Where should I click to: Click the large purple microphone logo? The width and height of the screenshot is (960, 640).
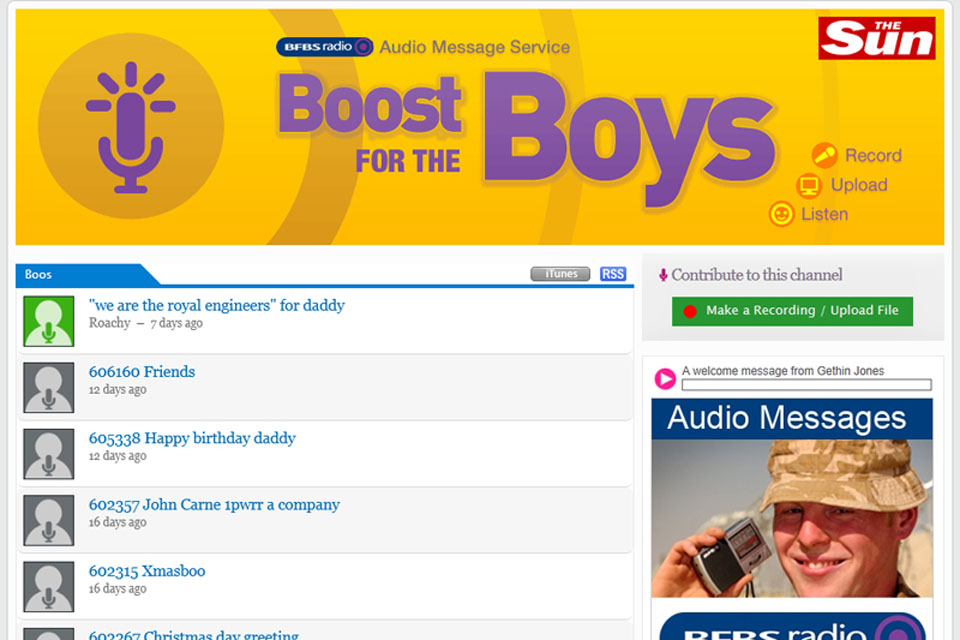coord(130,126)
